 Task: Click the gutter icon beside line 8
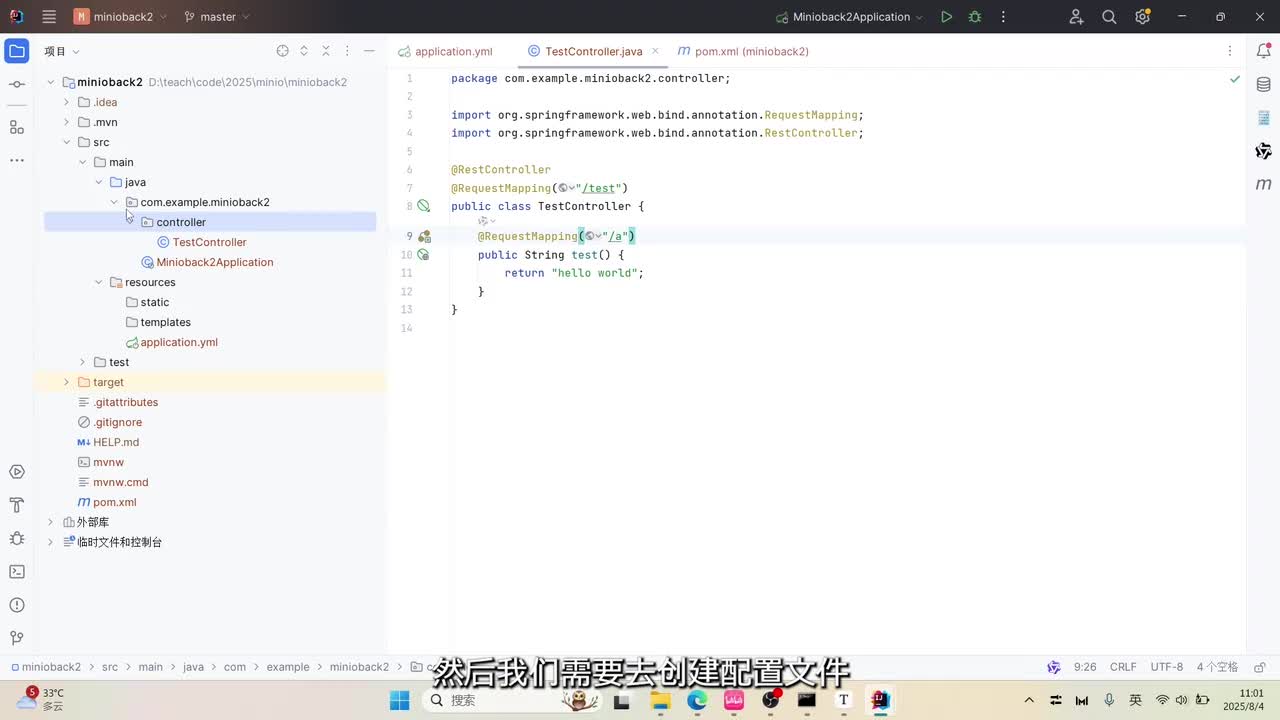pos(424,206)
